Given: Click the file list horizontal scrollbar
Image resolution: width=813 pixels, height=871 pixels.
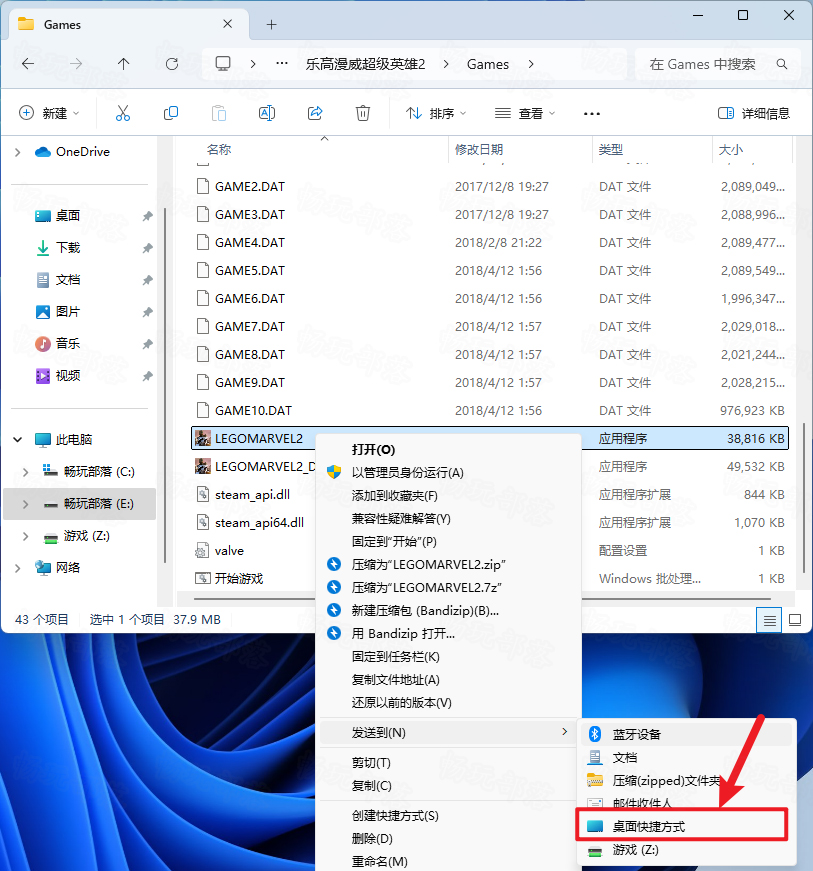Looking at the screenshot, I should click(482, 599).
